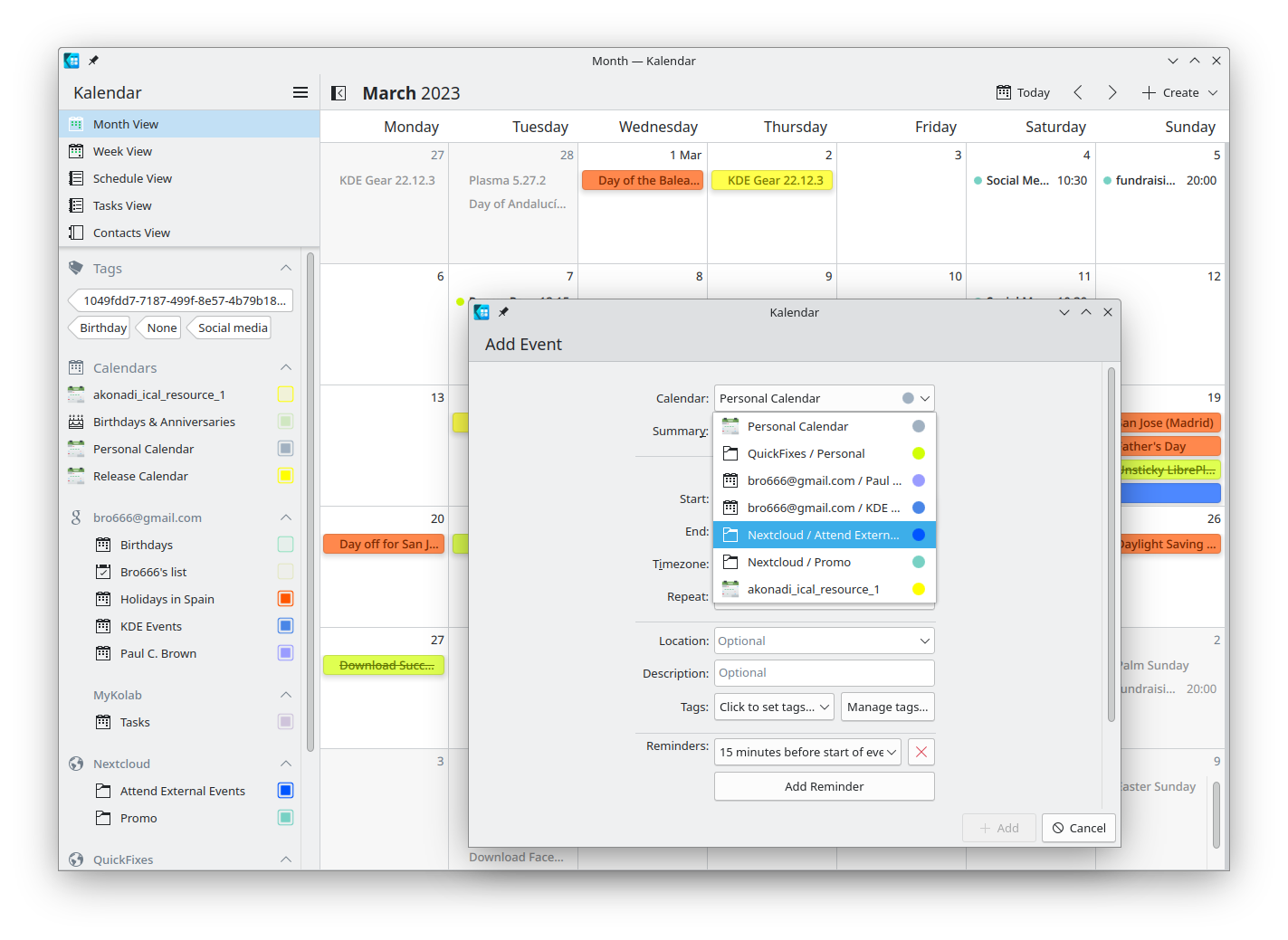Open Click to set tags dropdown
Screen dimensions: 1288x940
[x=774, y=707]
